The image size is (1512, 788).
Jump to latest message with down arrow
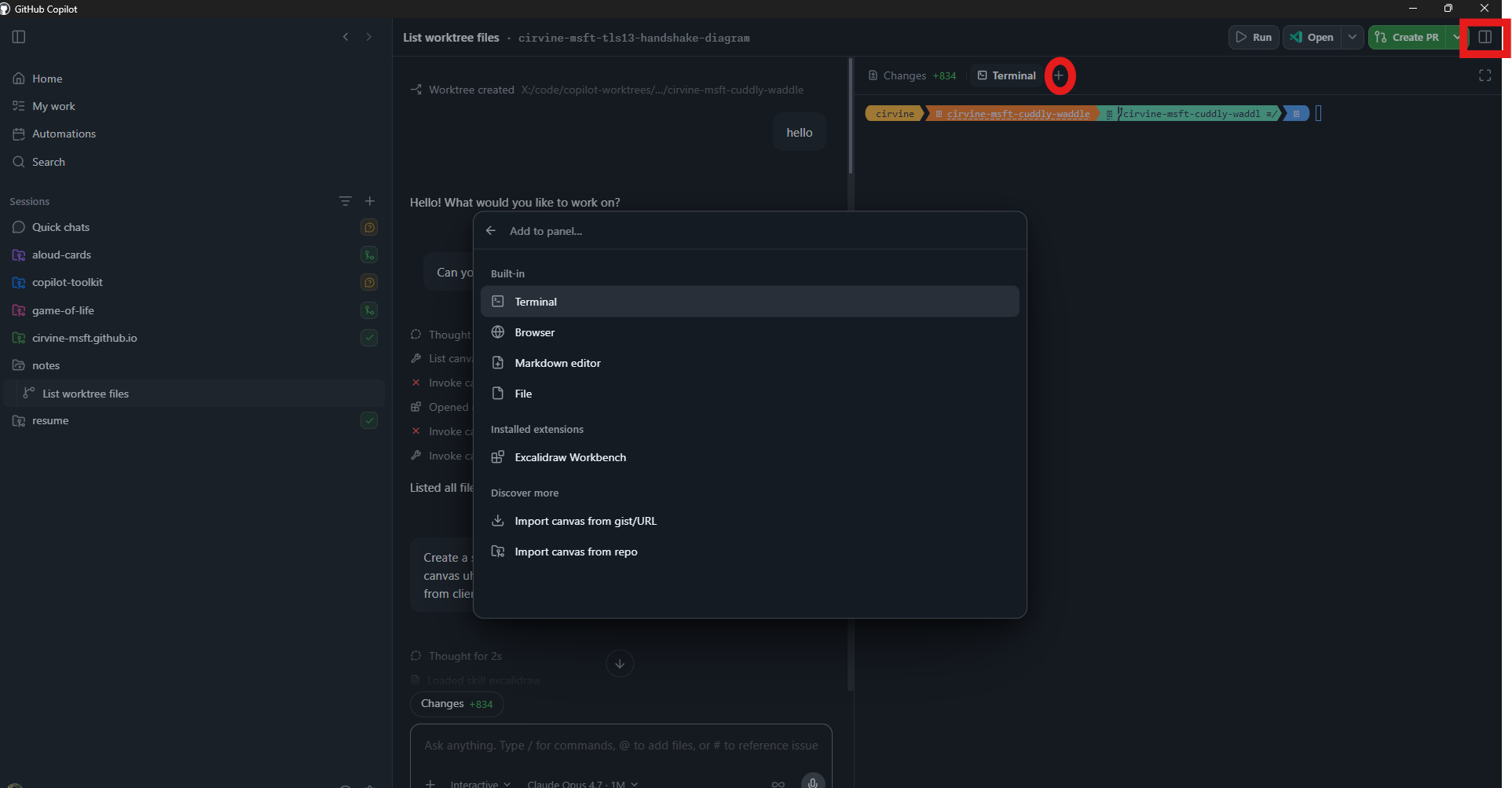click(620, 664)
